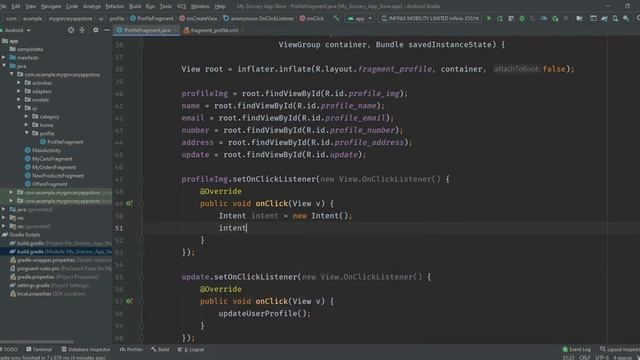Open the Refactor menu
This screenshot has height=360, width=640.
[x=115, y=6]
